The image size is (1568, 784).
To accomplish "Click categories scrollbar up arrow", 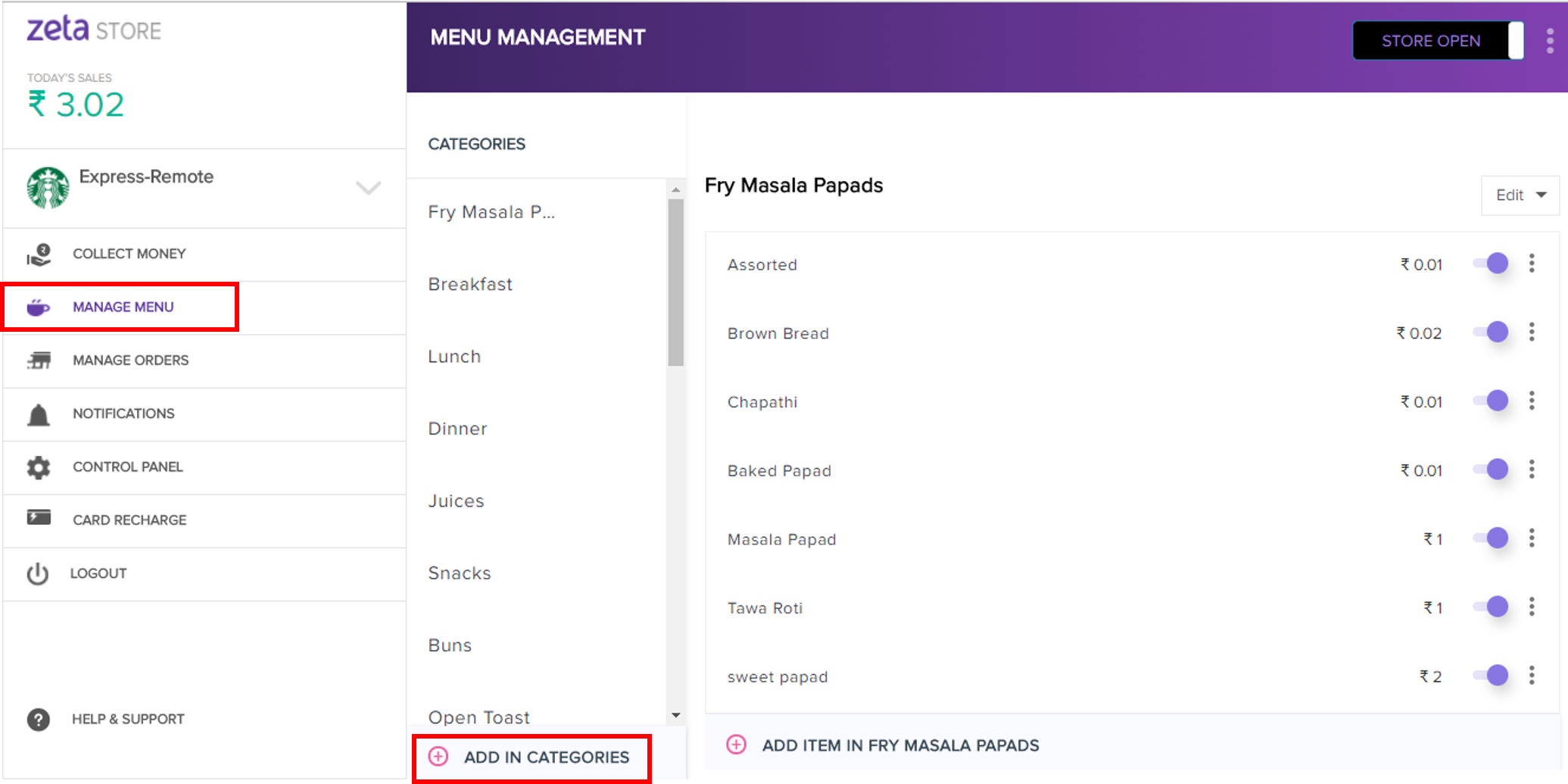I will [x=676, y=189].
